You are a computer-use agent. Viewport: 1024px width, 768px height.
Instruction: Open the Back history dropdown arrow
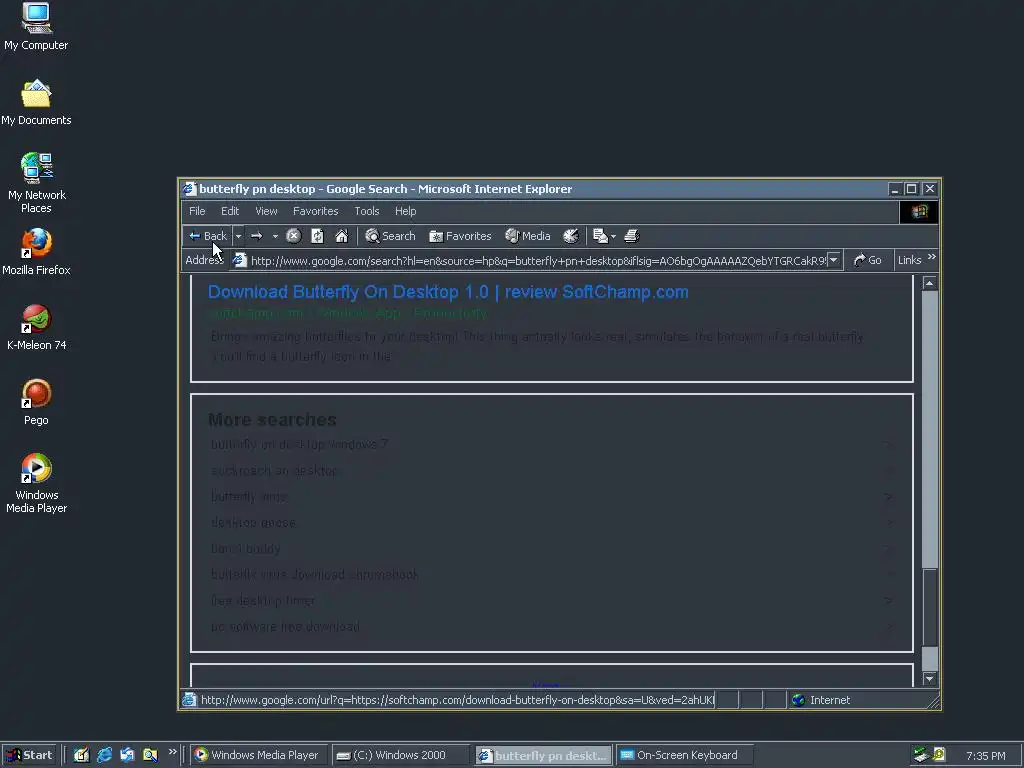point(238,236)
